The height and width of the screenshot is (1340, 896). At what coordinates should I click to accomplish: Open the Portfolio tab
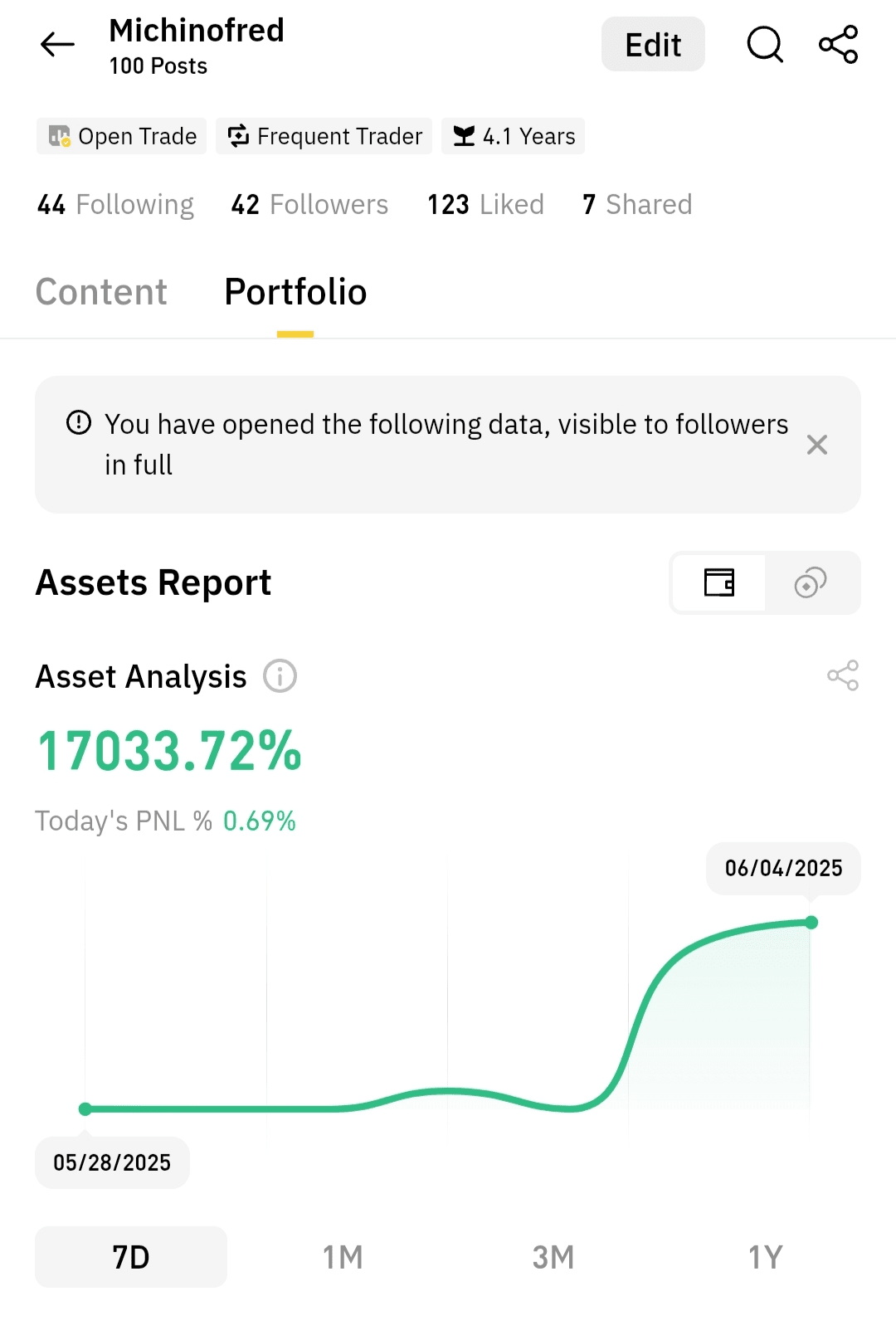[x=295, y=292]
